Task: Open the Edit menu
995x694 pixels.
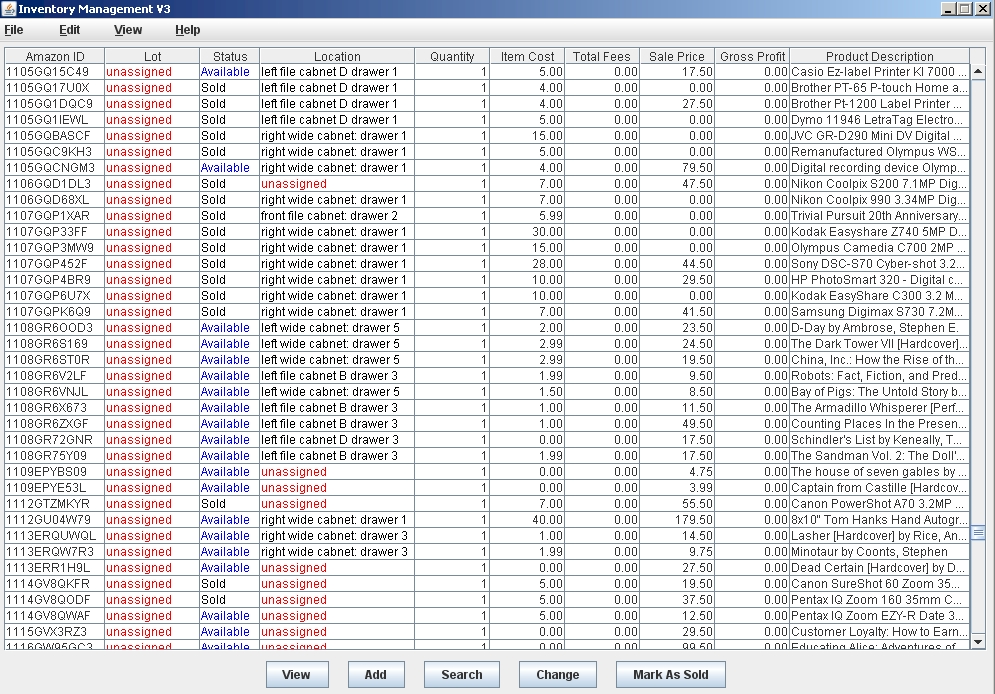Action: coord(69,30)
